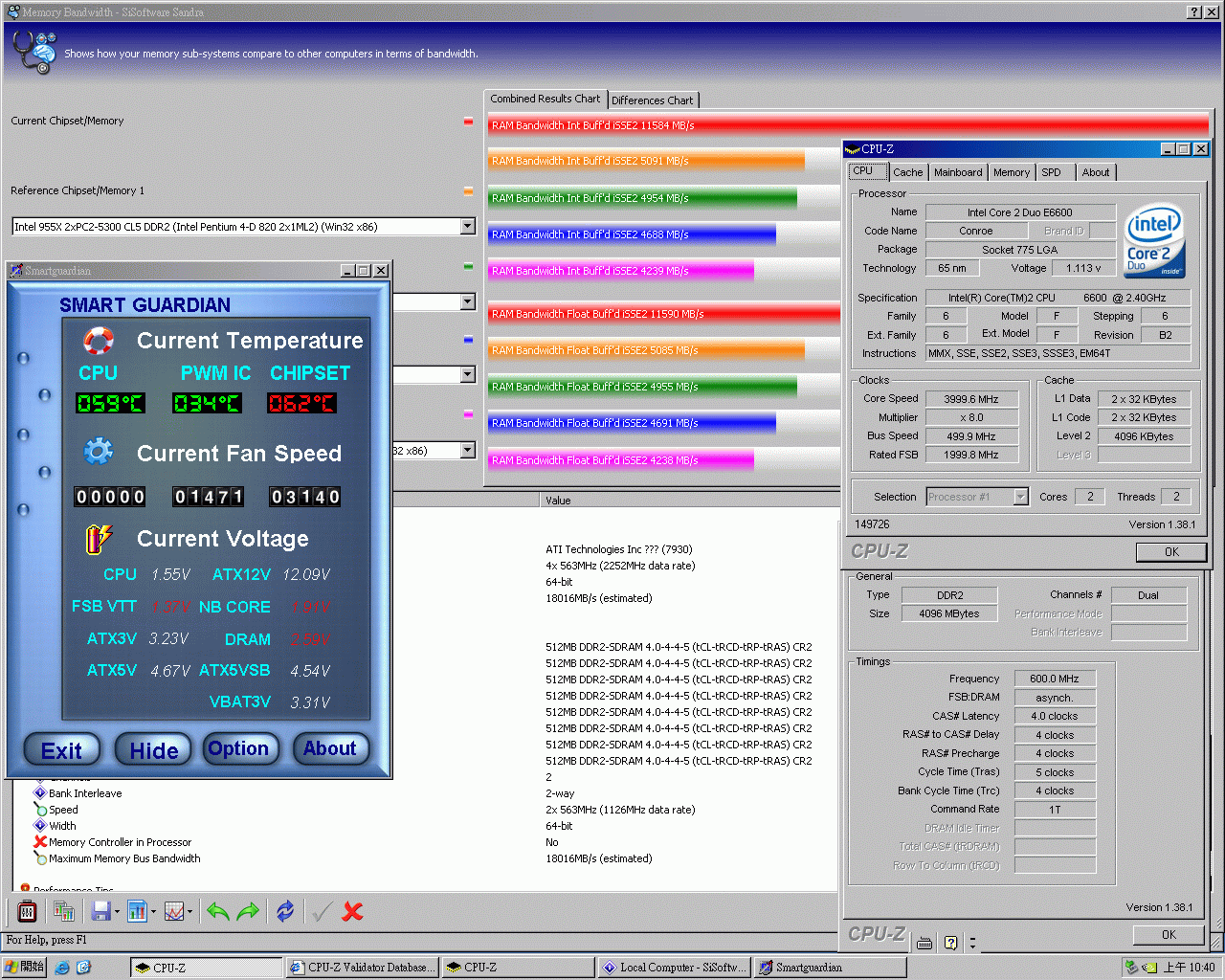Click the floppy disk Save icon
Image resolution: width=1225 pixels, height=980 pixels.
(x=101, y=911)
